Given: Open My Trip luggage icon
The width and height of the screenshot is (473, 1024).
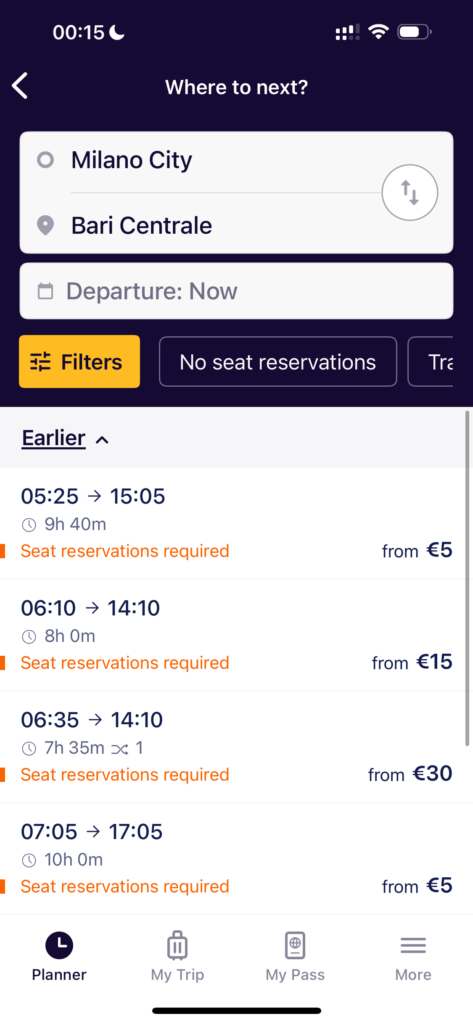Looking at the screenshot, I should point(177,945).
